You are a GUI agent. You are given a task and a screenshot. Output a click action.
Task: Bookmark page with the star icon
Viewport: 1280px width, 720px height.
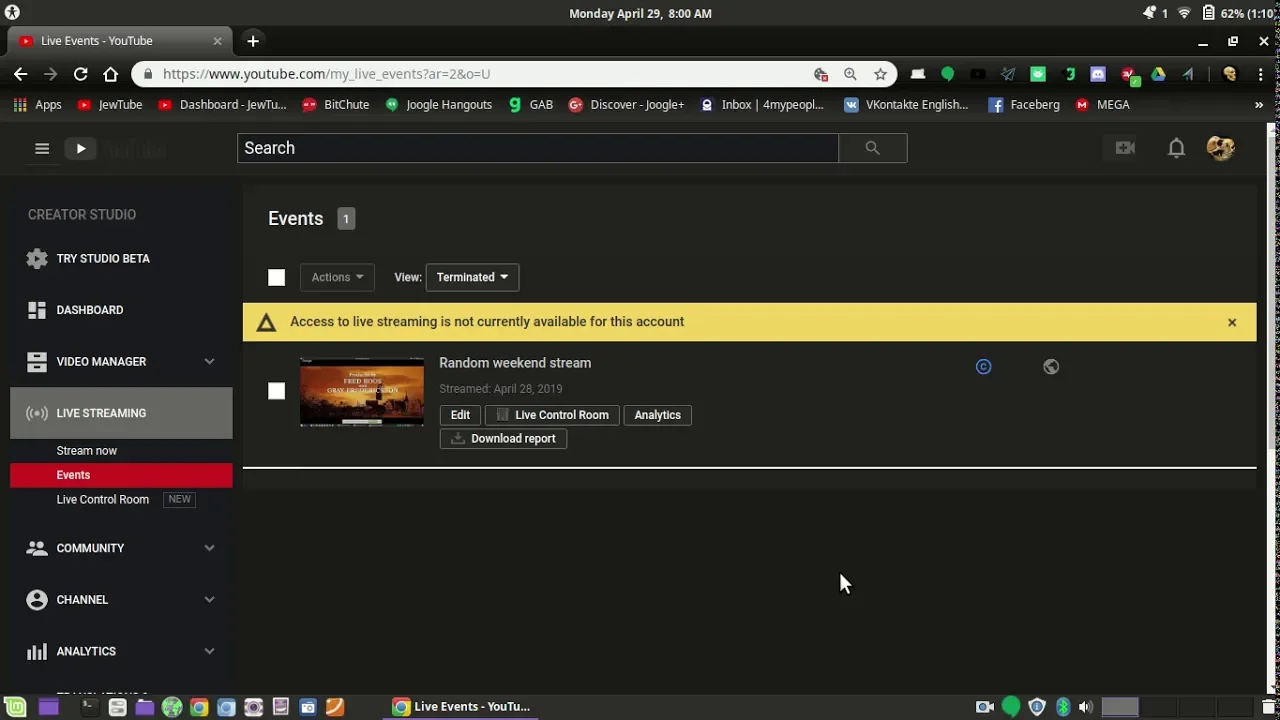pyautogui.click(x=880, y=74)
